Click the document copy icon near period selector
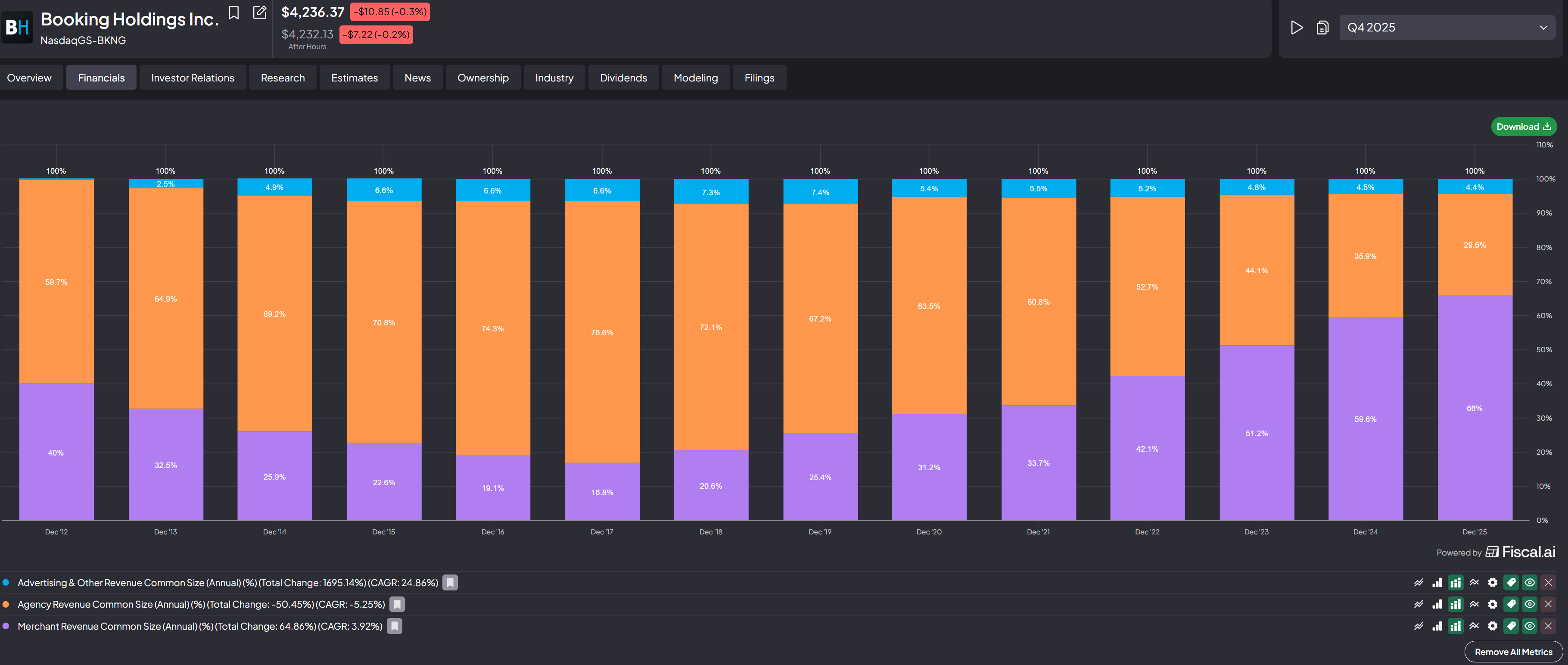Viewport: 1568px width, 665px height. pos(1322,28)
